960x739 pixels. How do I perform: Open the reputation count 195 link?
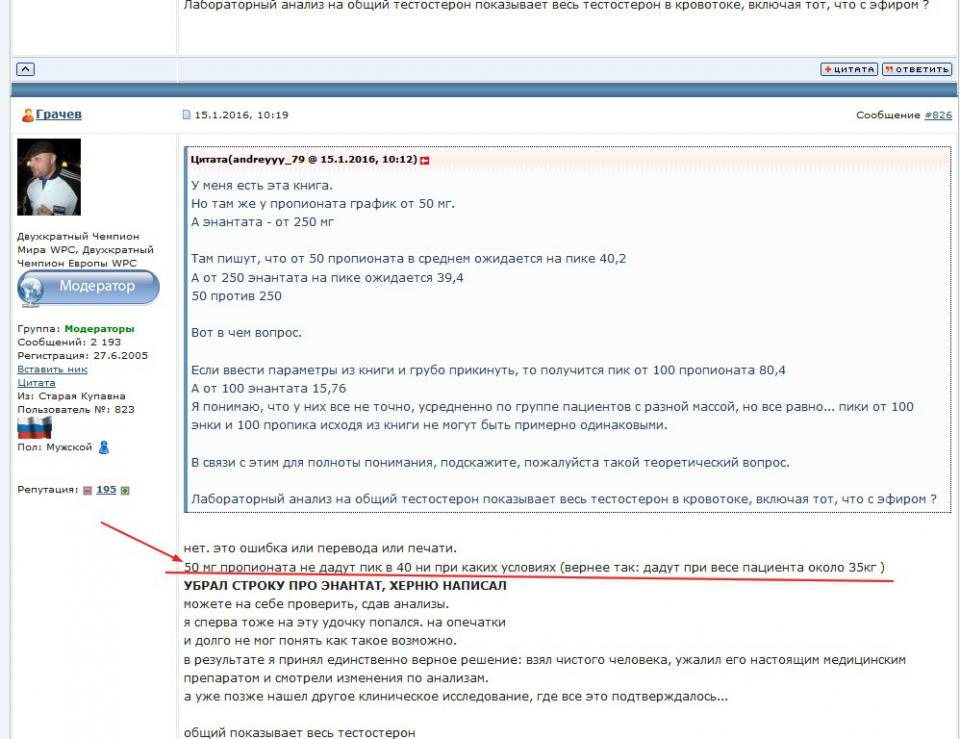(x=106, y=490)
